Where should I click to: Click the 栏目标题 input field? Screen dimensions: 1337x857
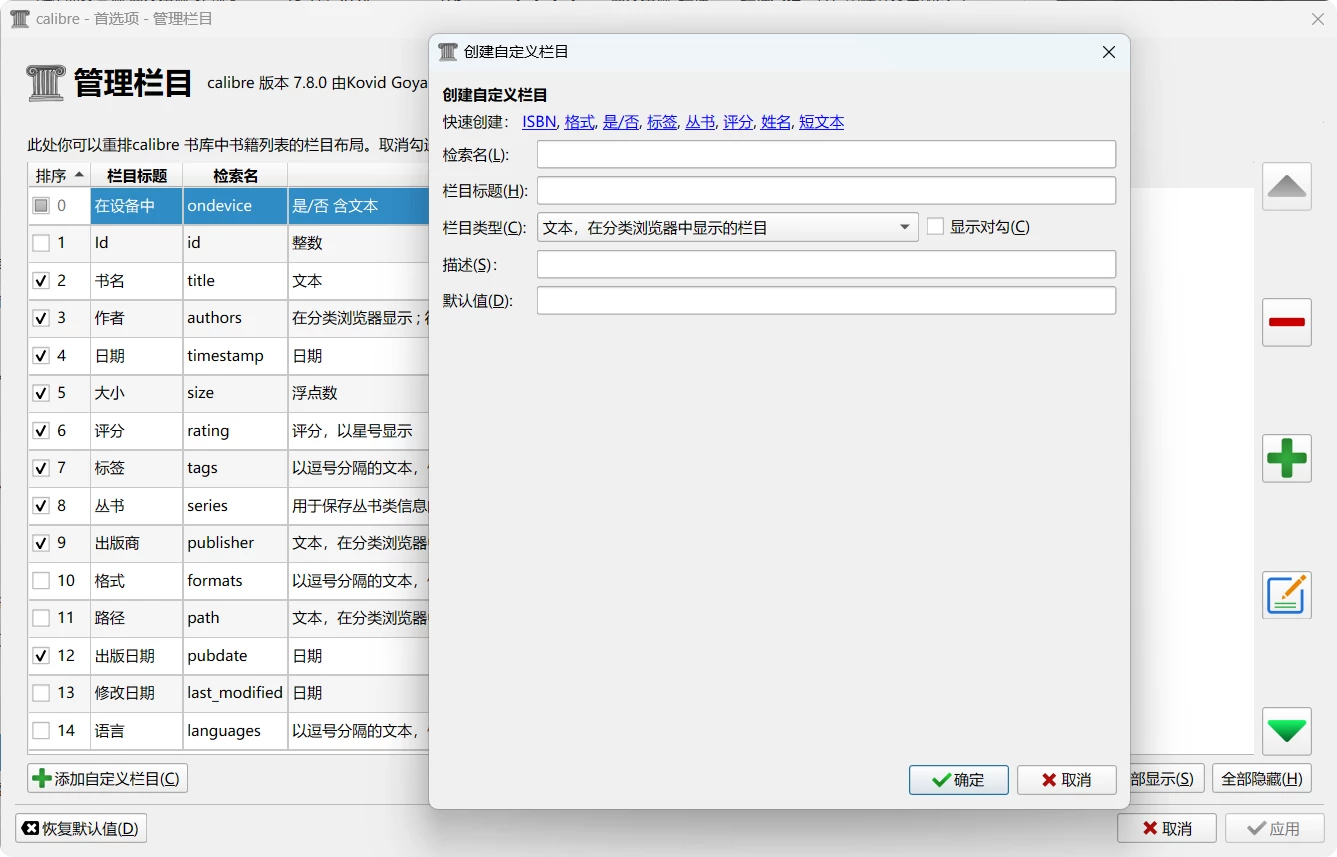(826, 190)
